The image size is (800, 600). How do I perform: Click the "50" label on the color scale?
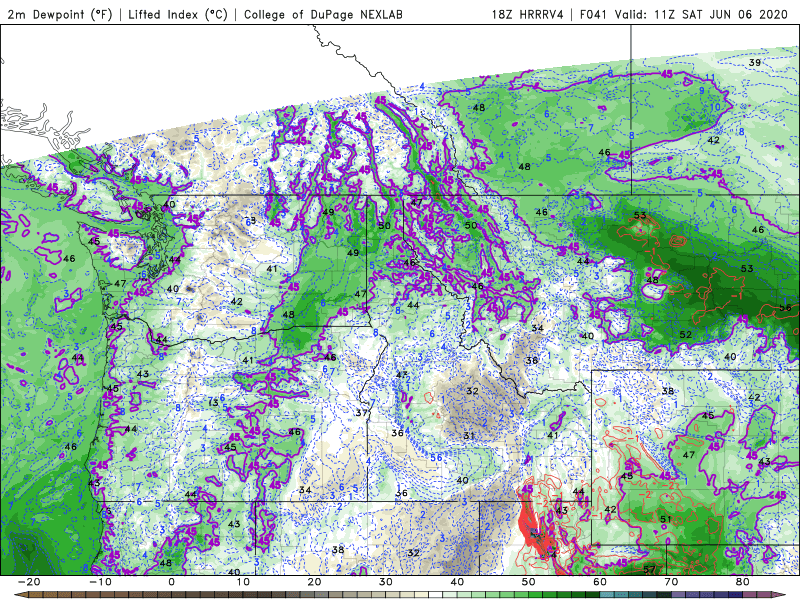click(529, 582)
